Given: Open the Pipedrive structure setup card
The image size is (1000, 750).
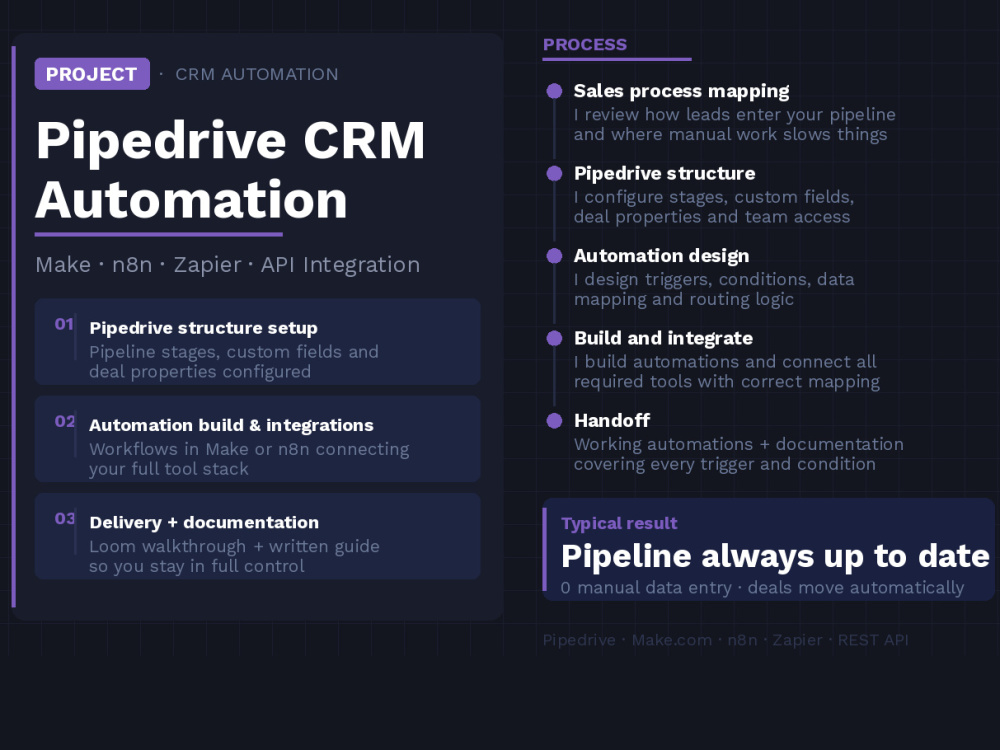Looking at the screenshot, I should (258, 342).
